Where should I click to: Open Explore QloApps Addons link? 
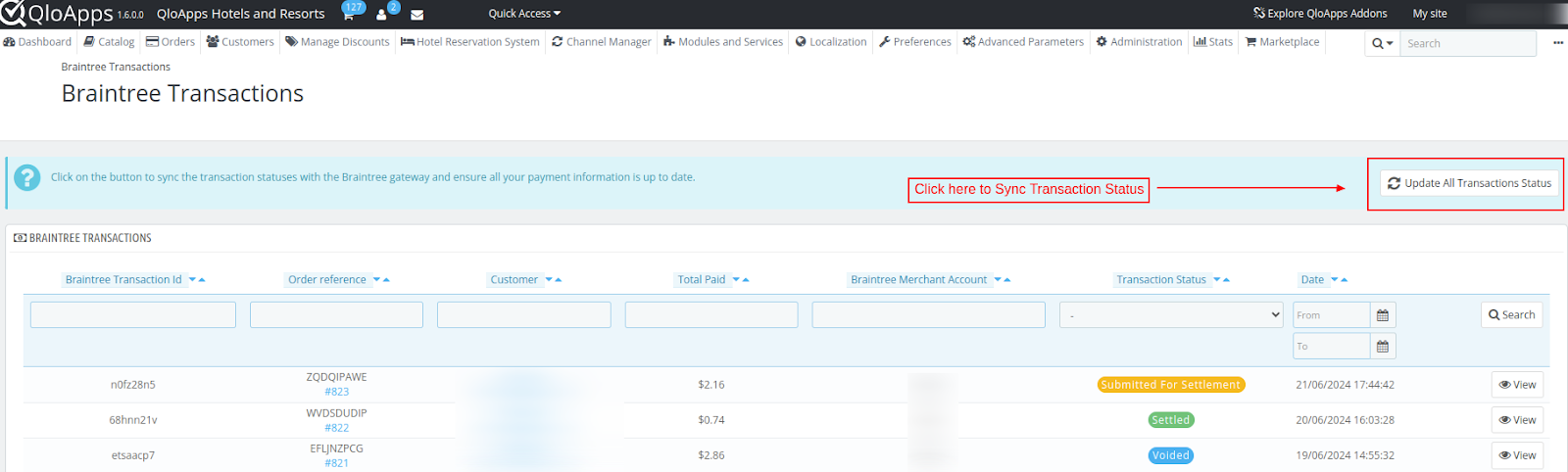1320,14
